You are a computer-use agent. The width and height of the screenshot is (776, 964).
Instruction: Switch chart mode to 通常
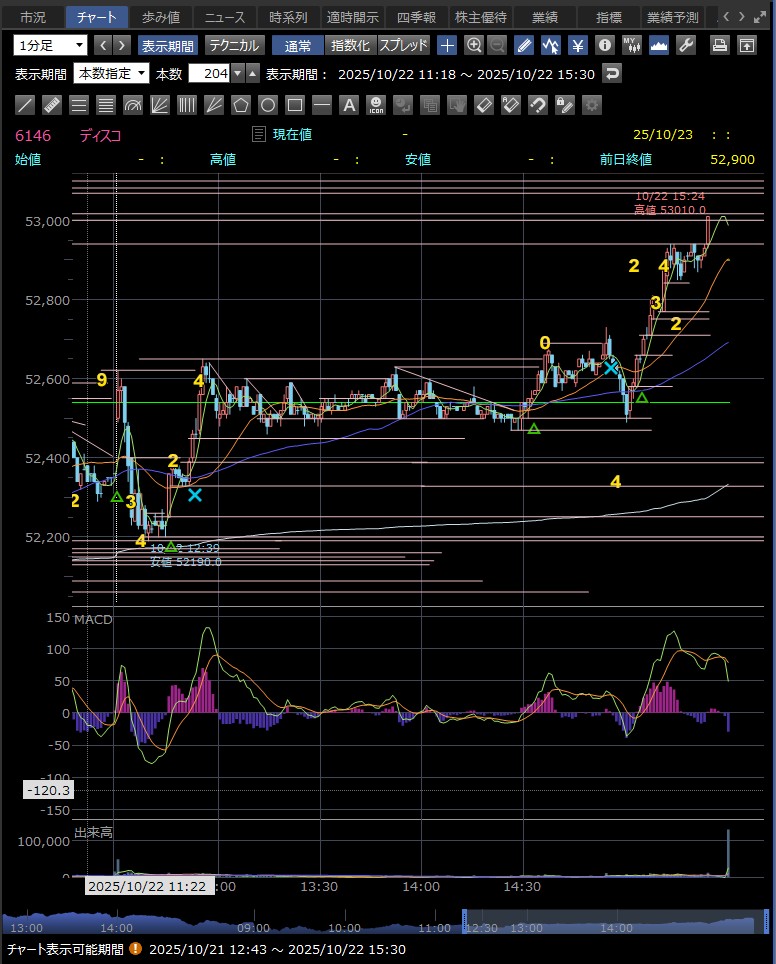pyautogui.click(x=298, y=45)
